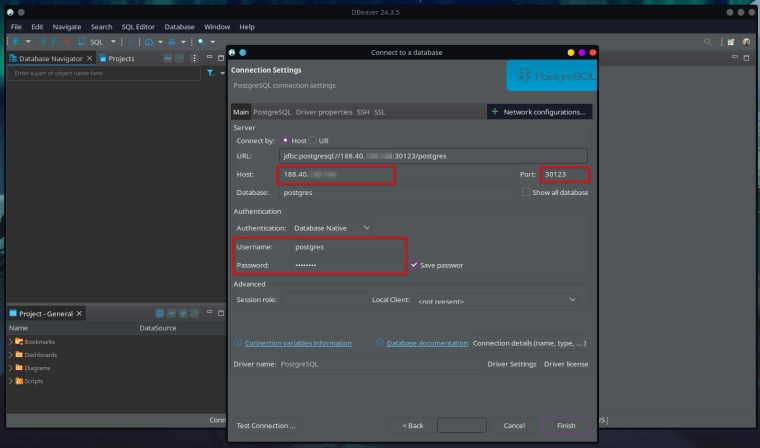Click the Network configurations button

pyautogui.click(x=539, y=112)
